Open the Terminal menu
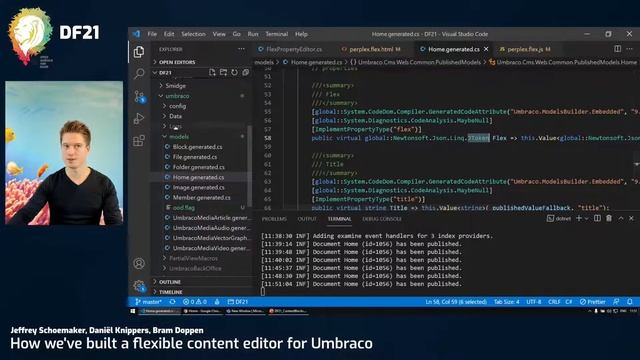The image size is (640, 360). [x=277, y=34]
